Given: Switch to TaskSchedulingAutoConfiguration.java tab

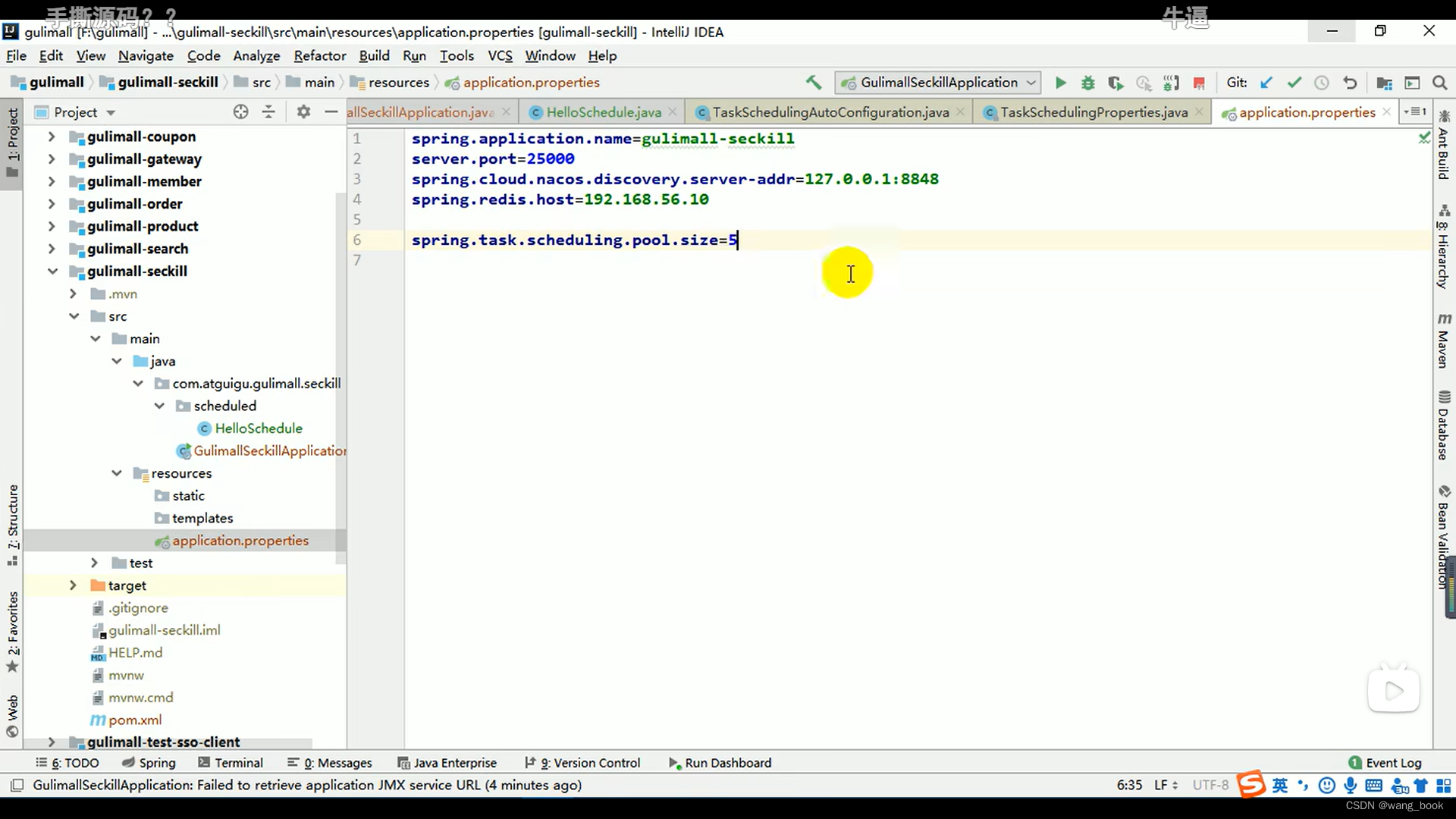Looking at the screenshot, I should point(830,112).
